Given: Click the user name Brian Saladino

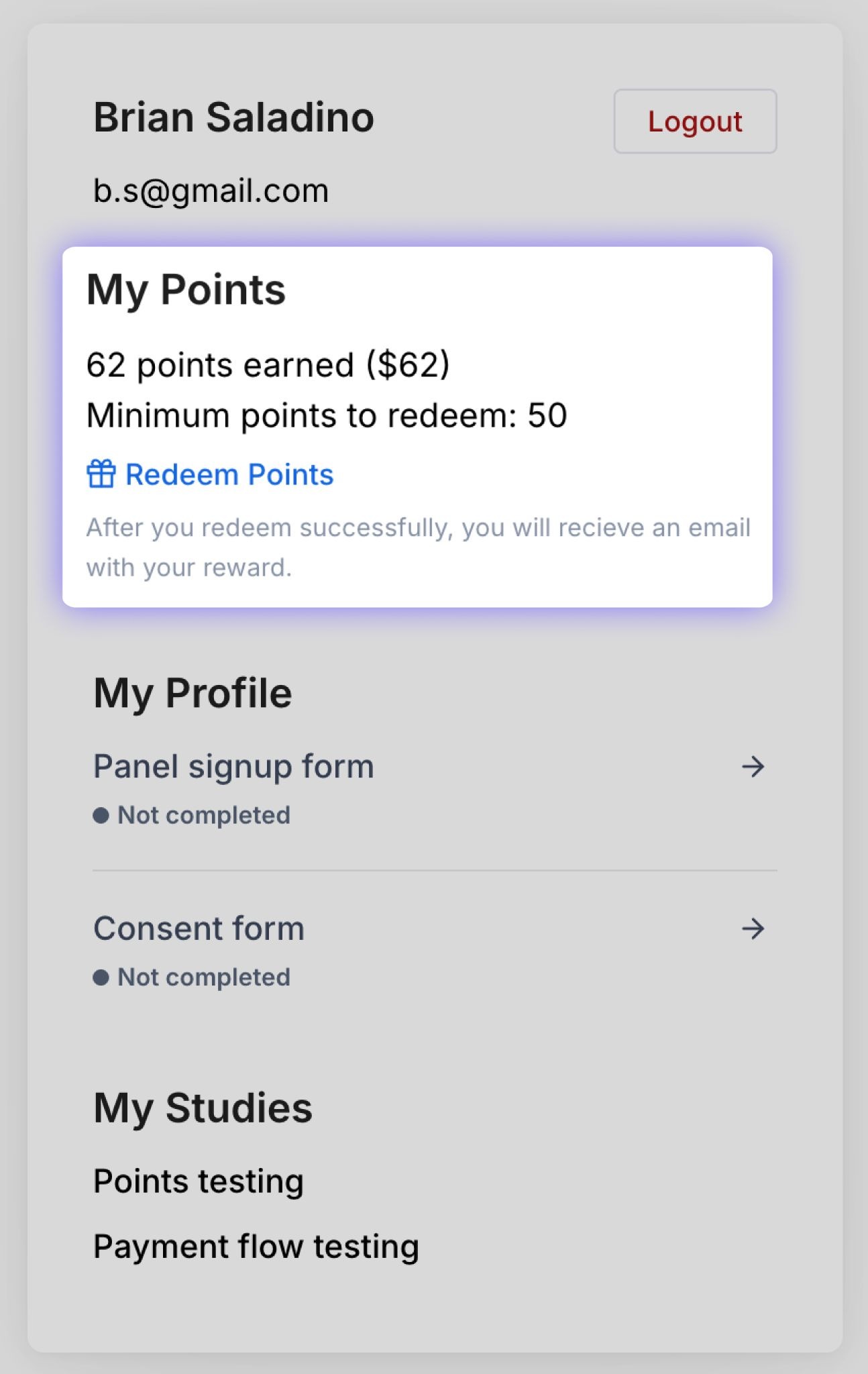Looking at the screenshot, I should pyautogui.click(x=233, y=117).
